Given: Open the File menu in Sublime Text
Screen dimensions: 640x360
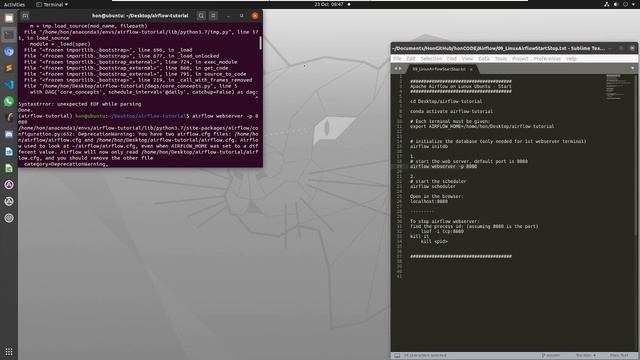Looking at the screenshot, I should pyautogui.click(x=397, y=59).
